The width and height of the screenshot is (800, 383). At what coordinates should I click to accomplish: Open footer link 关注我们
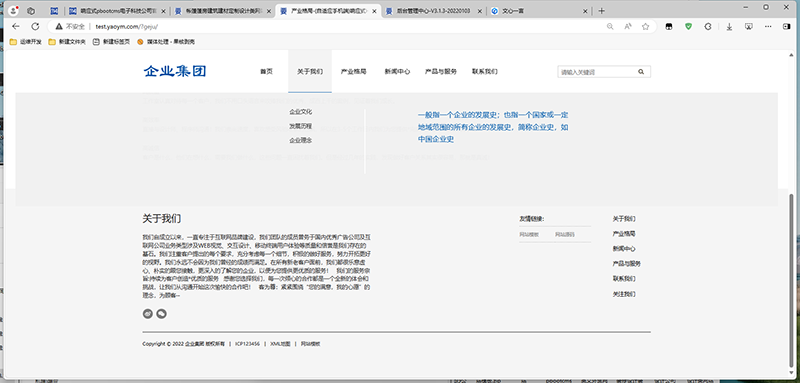click(x=624, y=294)
